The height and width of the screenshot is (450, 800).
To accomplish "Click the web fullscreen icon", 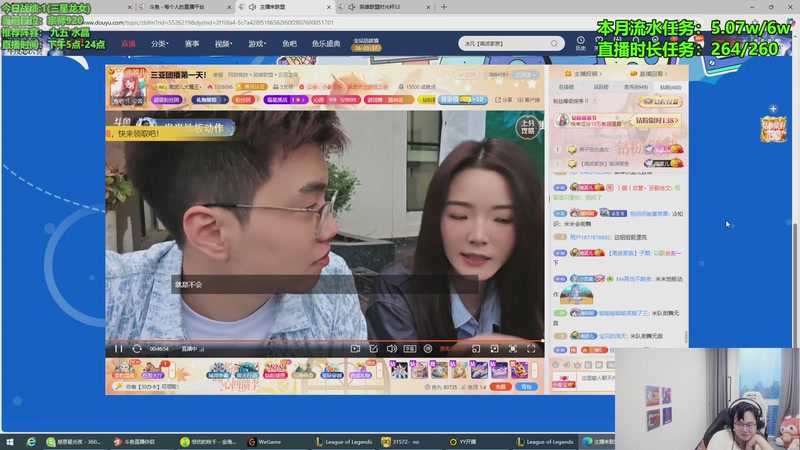I will (513, 348).
